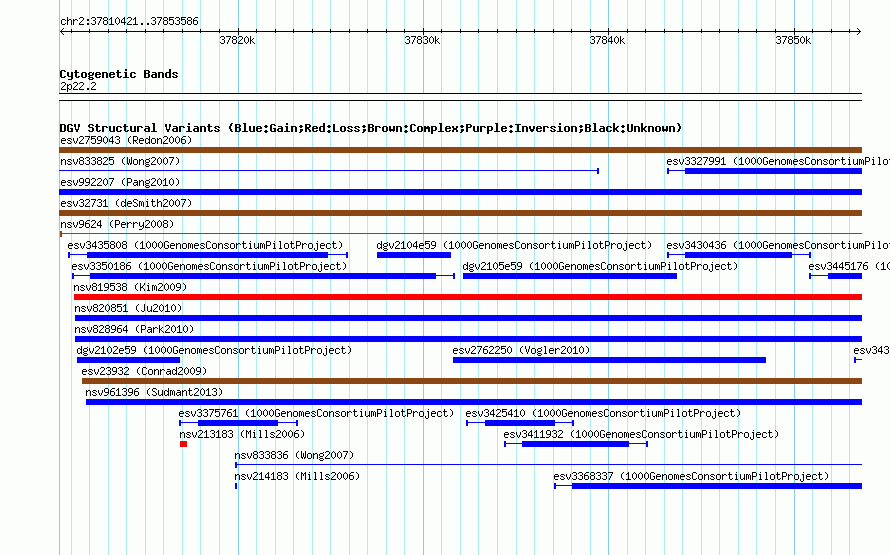Click the 37820k ruler tick label
Image resolution: width=890 pixels, height=555 pixels.
click(x=237, y=40)
